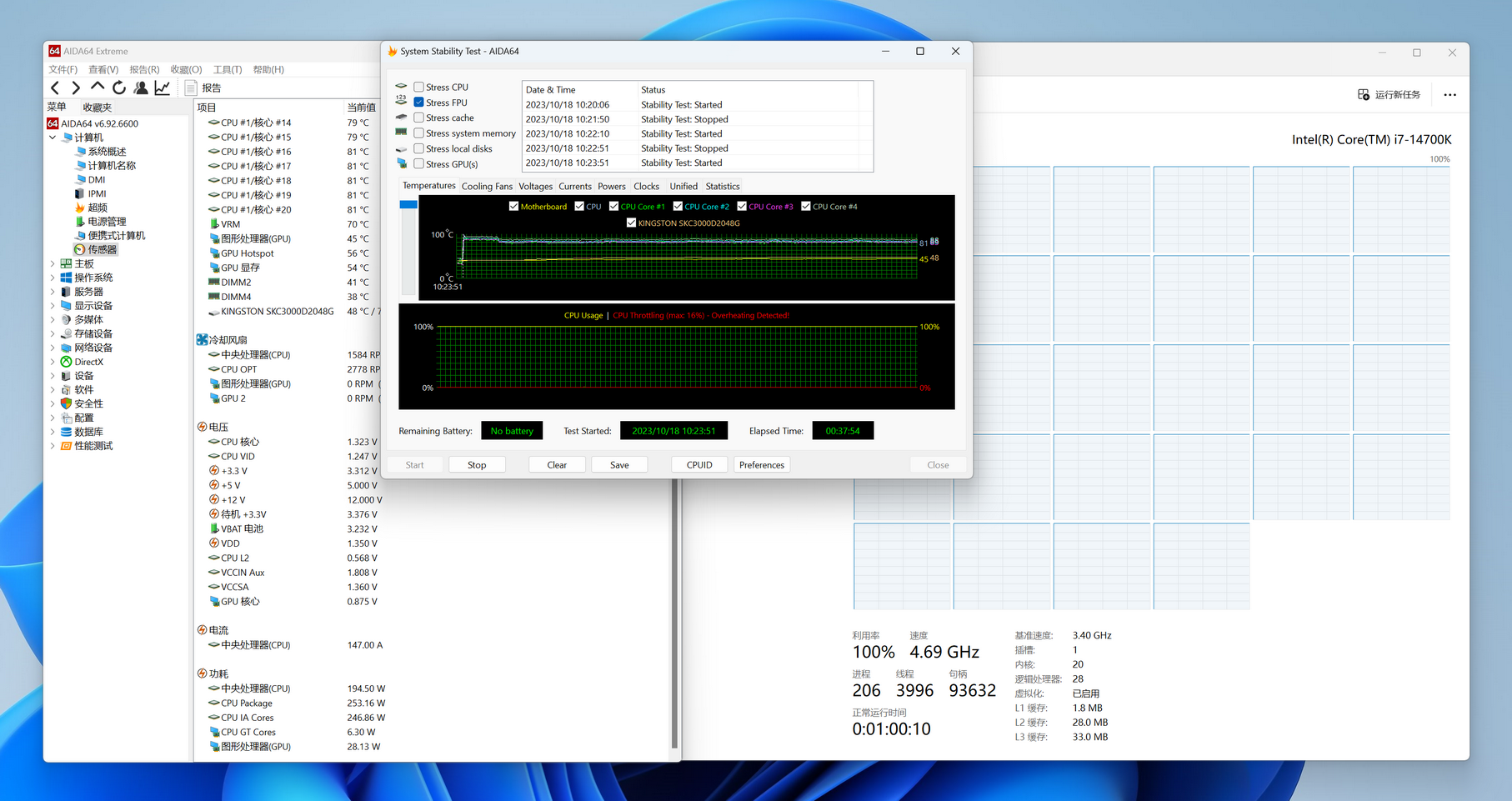The width and height of the screenshot is (1512, 801).
Task: Expand the 数据库 tree node
Action: click(x=53, y=432)
